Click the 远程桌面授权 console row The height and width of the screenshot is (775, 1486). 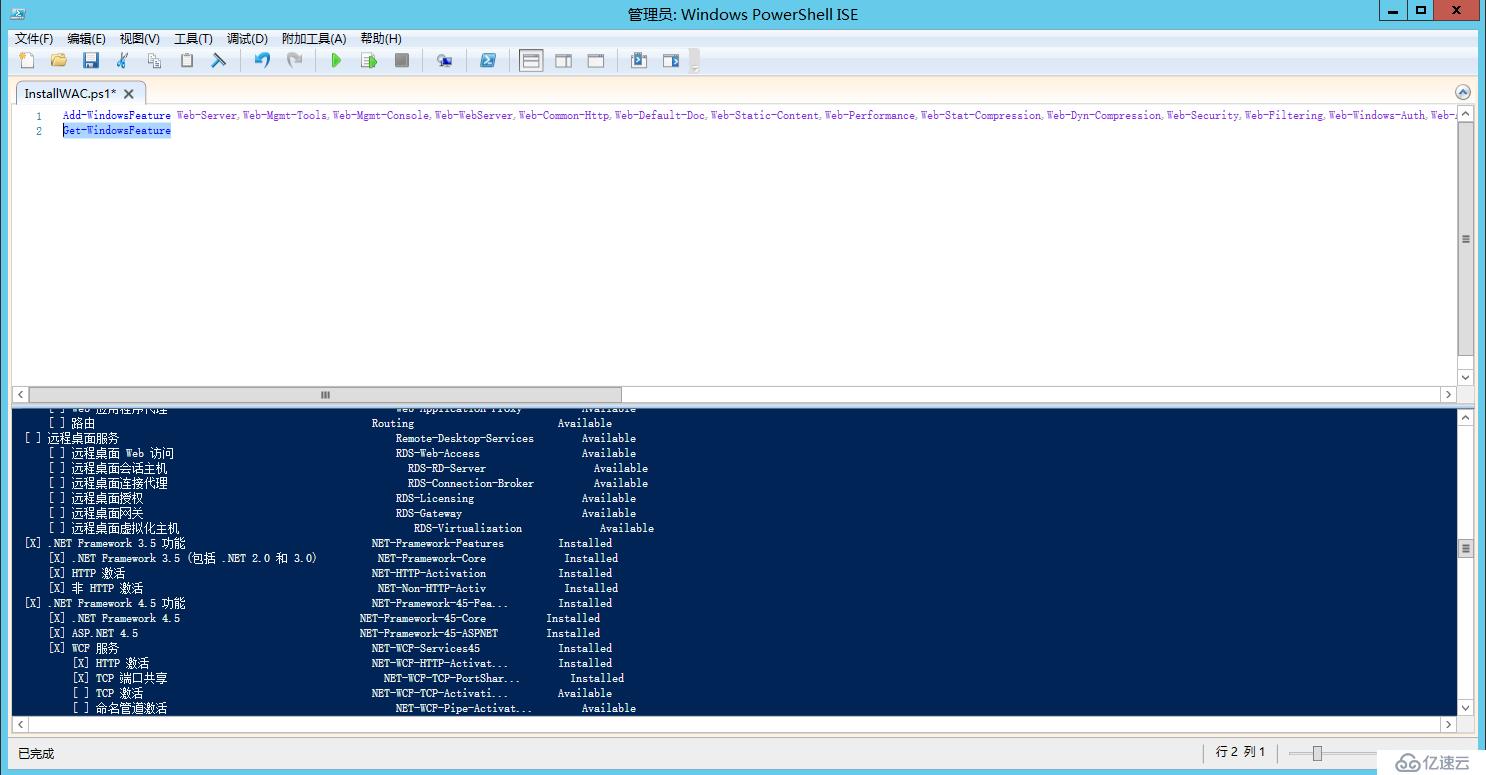point(342,499)
